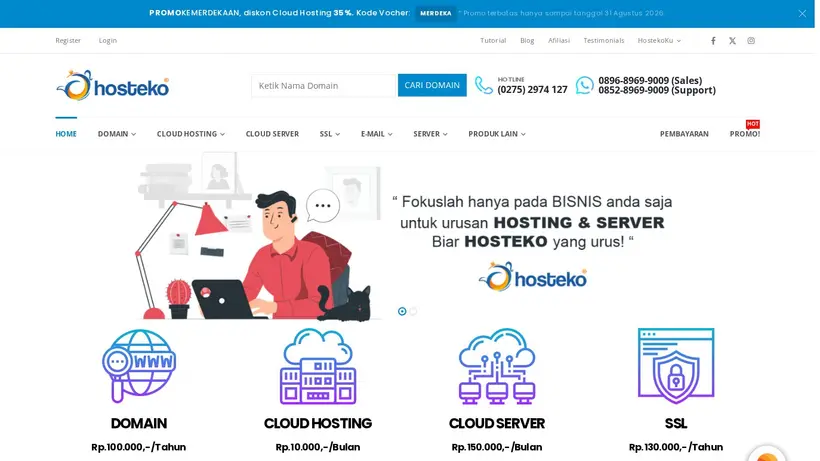Click the Cloud Server network icon
The height and width of the screenshot is (461, 820).
click(497, 366)
